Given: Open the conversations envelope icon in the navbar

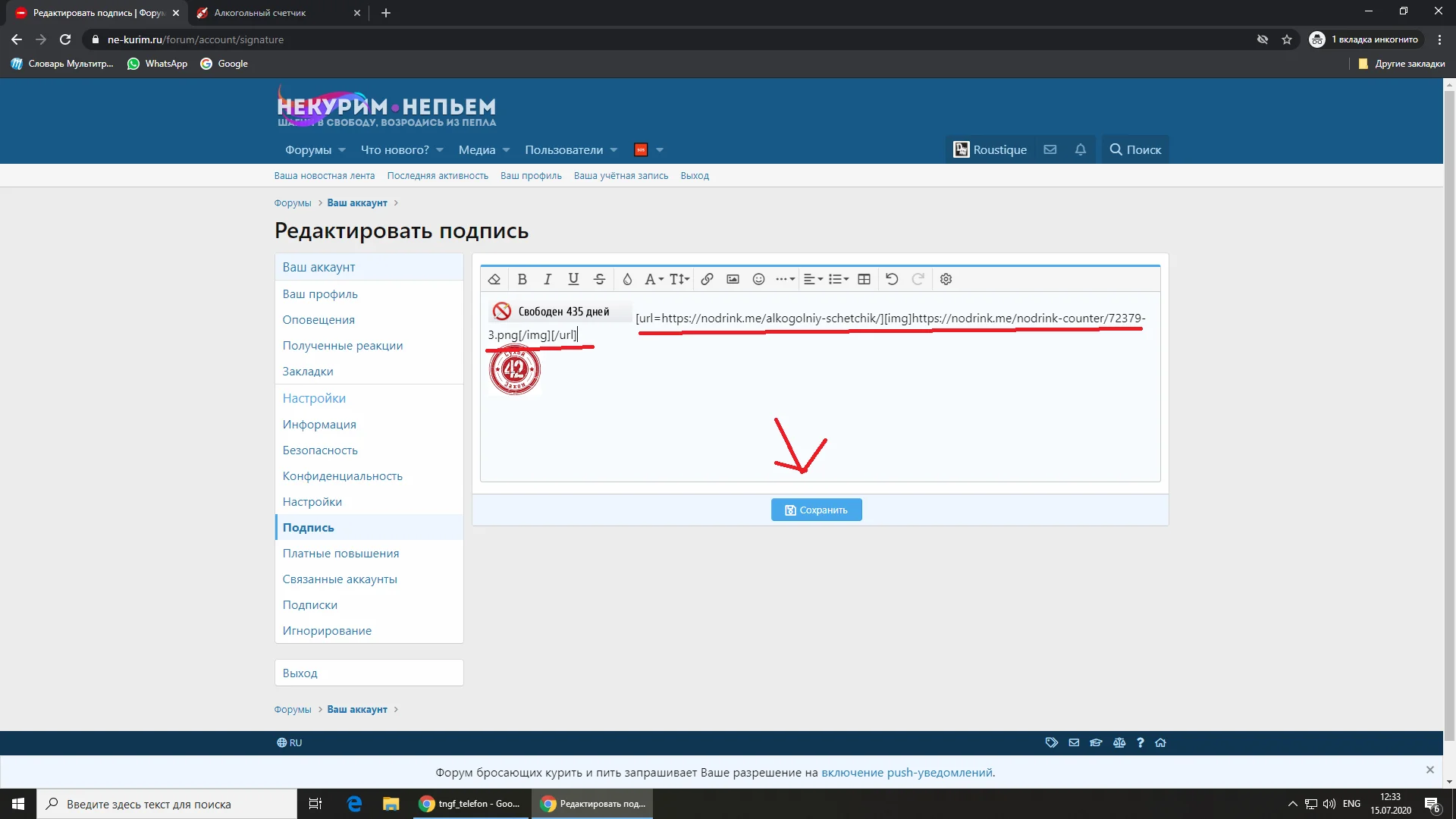Looking at the screenshot, I should (1050, 149).
